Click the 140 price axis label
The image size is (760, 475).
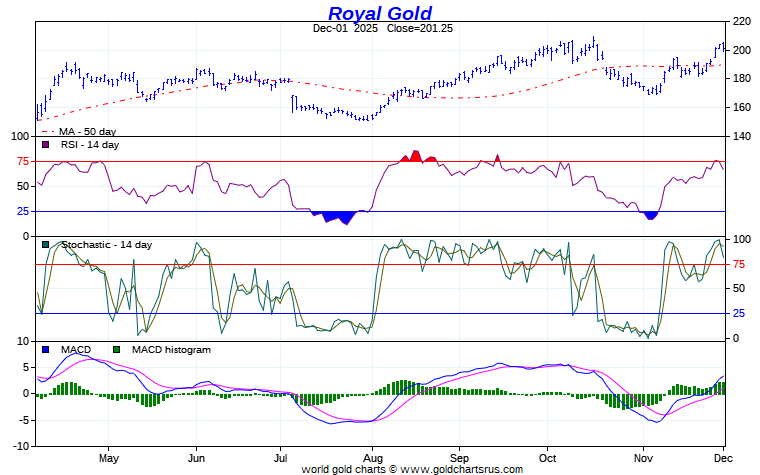click(x=742, y=136)
